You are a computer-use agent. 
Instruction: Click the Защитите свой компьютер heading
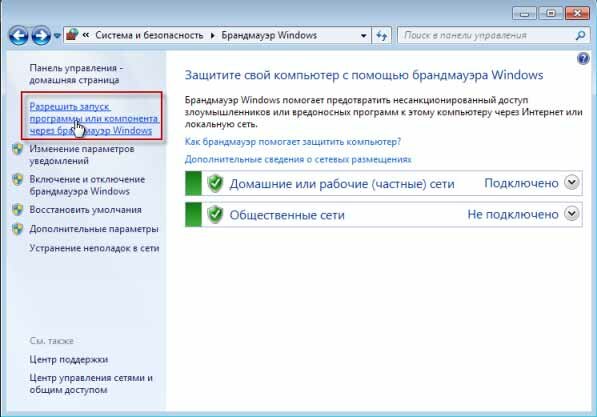tap(364, 75)
